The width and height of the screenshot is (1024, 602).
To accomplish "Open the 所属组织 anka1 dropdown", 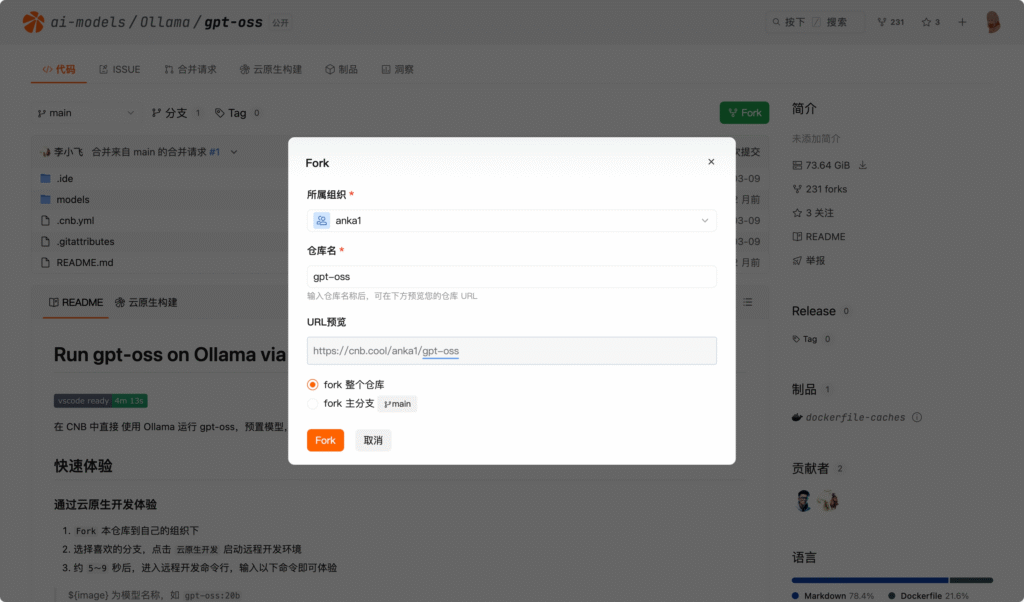I will (511, 221).
